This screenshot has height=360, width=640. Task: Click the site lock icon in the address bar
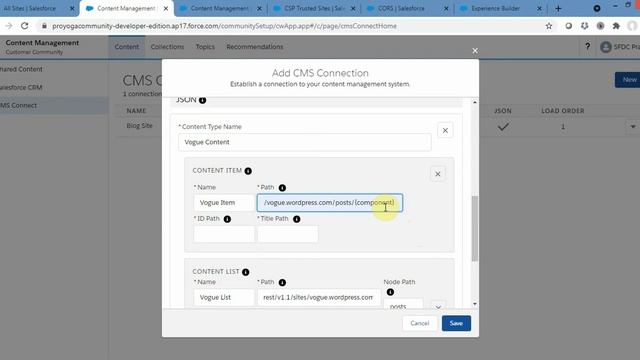click(x=44, y=26)
